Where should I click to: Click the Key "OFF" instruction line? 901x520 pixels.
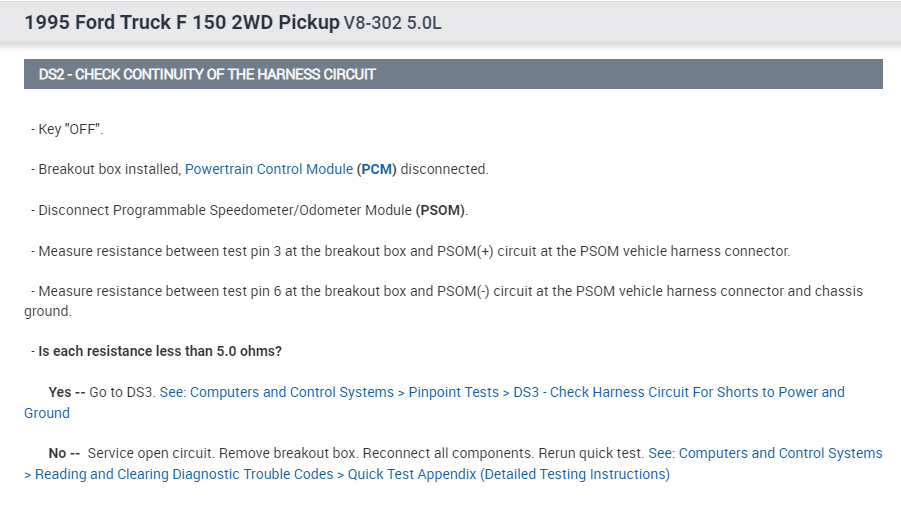[x=69, y=129]
